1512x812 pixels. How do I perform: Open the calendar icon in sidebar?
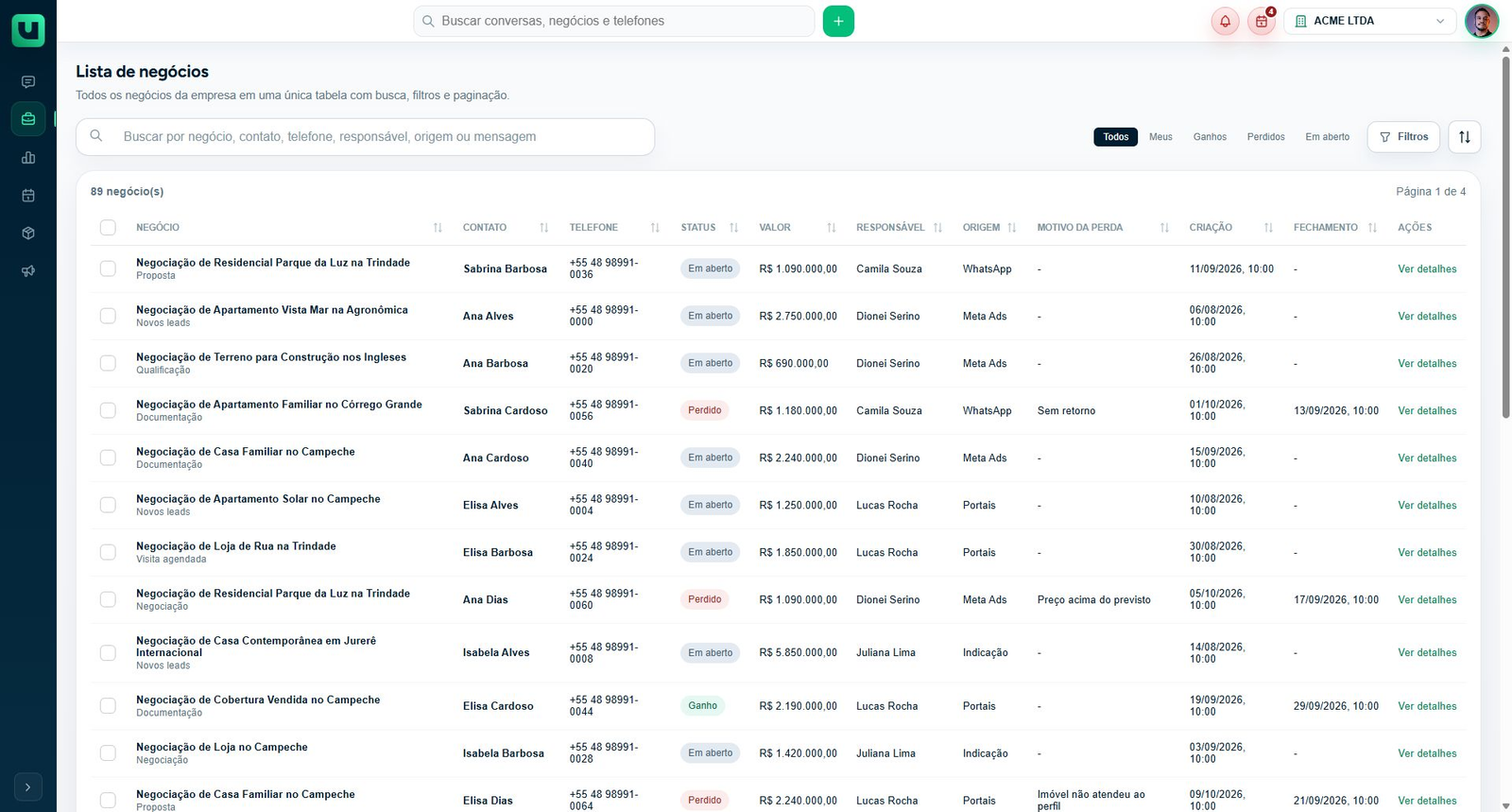tap(28, 196)
